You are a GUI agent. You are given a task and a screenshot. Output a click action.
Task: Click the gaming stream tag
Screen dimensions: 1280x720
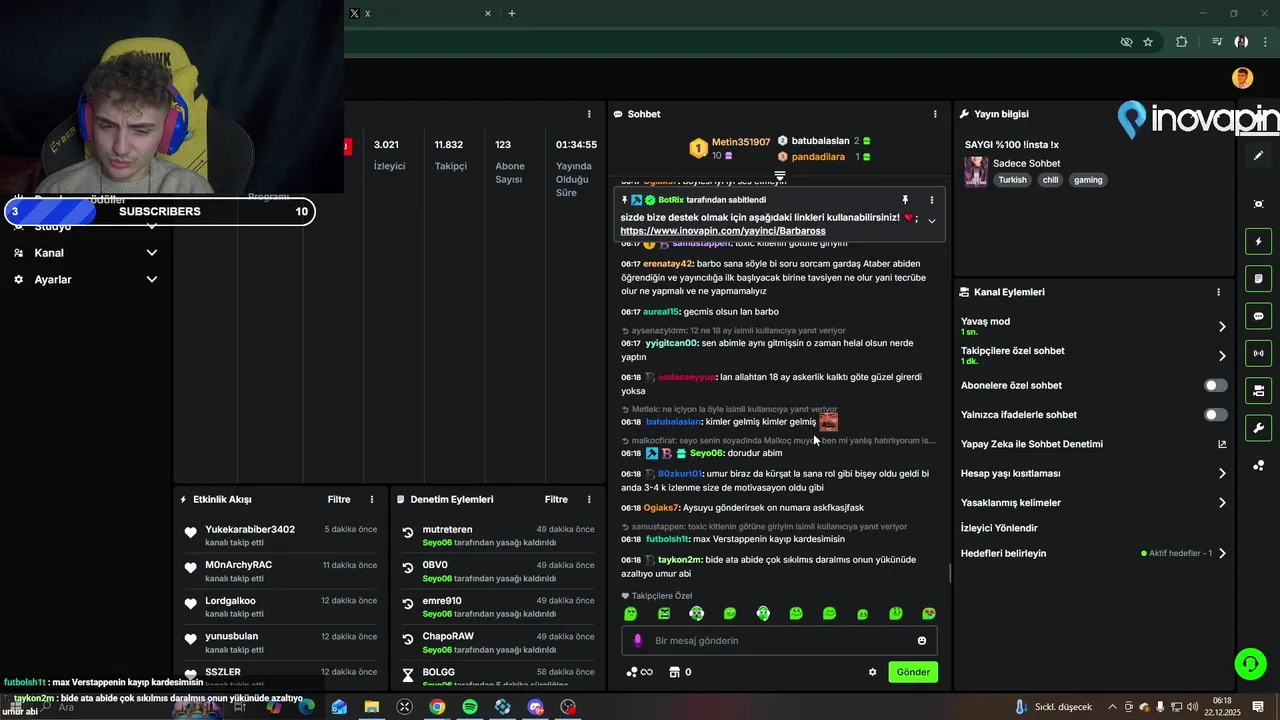coord(1088,180)
